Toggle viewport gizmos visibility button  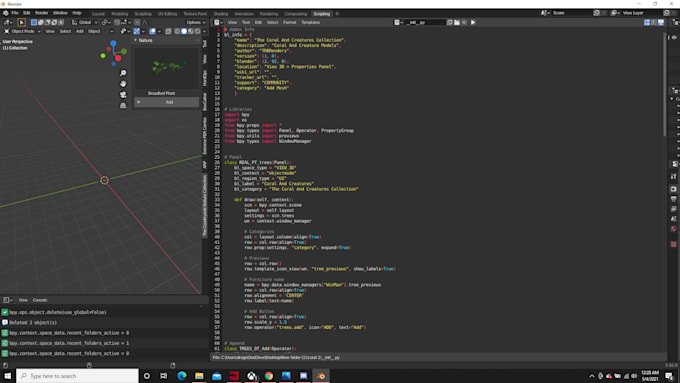coord(137,31)
